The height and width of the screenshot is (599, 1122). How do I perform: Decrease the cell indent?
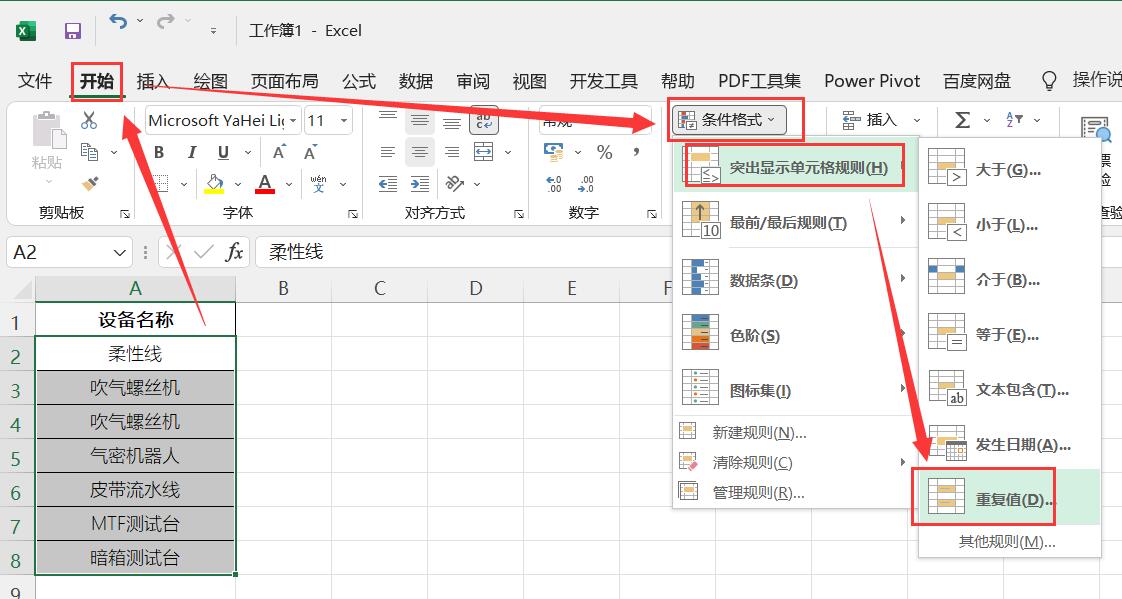click(388, 184)
